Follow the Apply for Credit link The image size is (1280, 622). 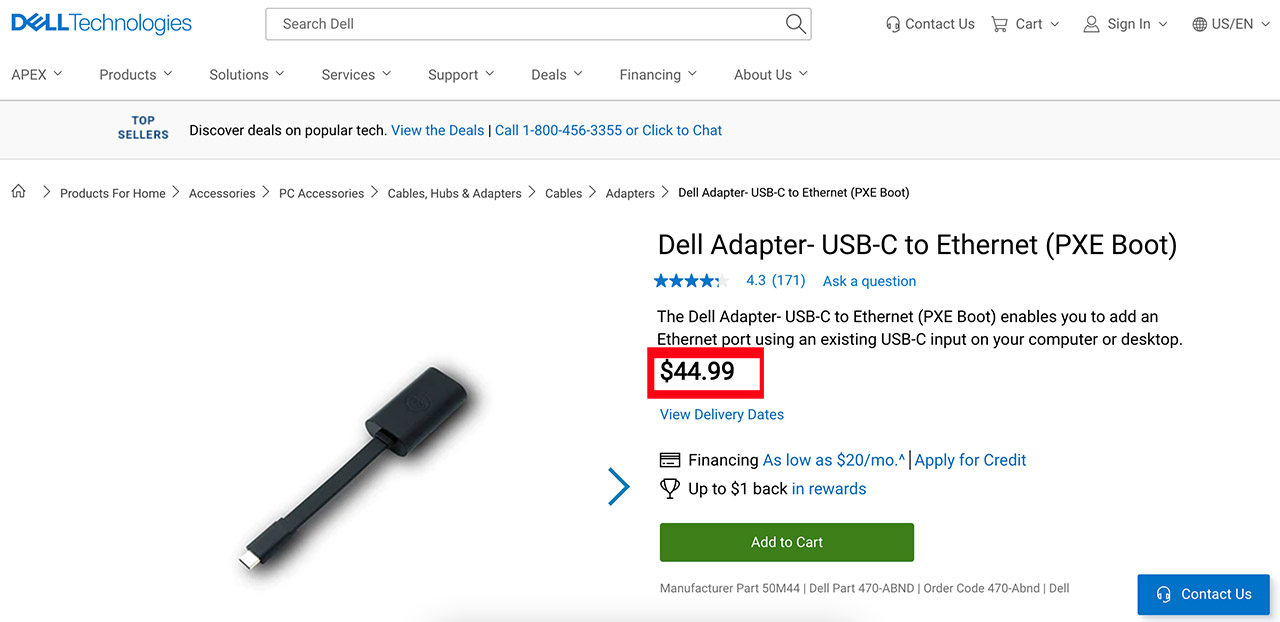[970, 460]
